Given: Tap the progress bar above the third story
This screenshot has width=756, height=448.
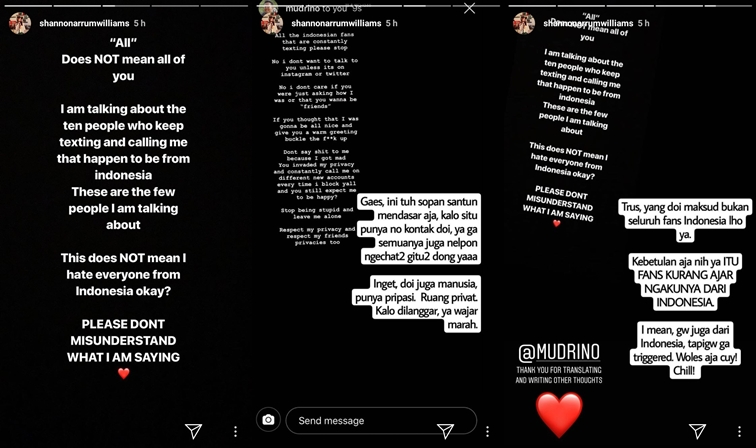Looking at the screenshot, I should 630,6.
